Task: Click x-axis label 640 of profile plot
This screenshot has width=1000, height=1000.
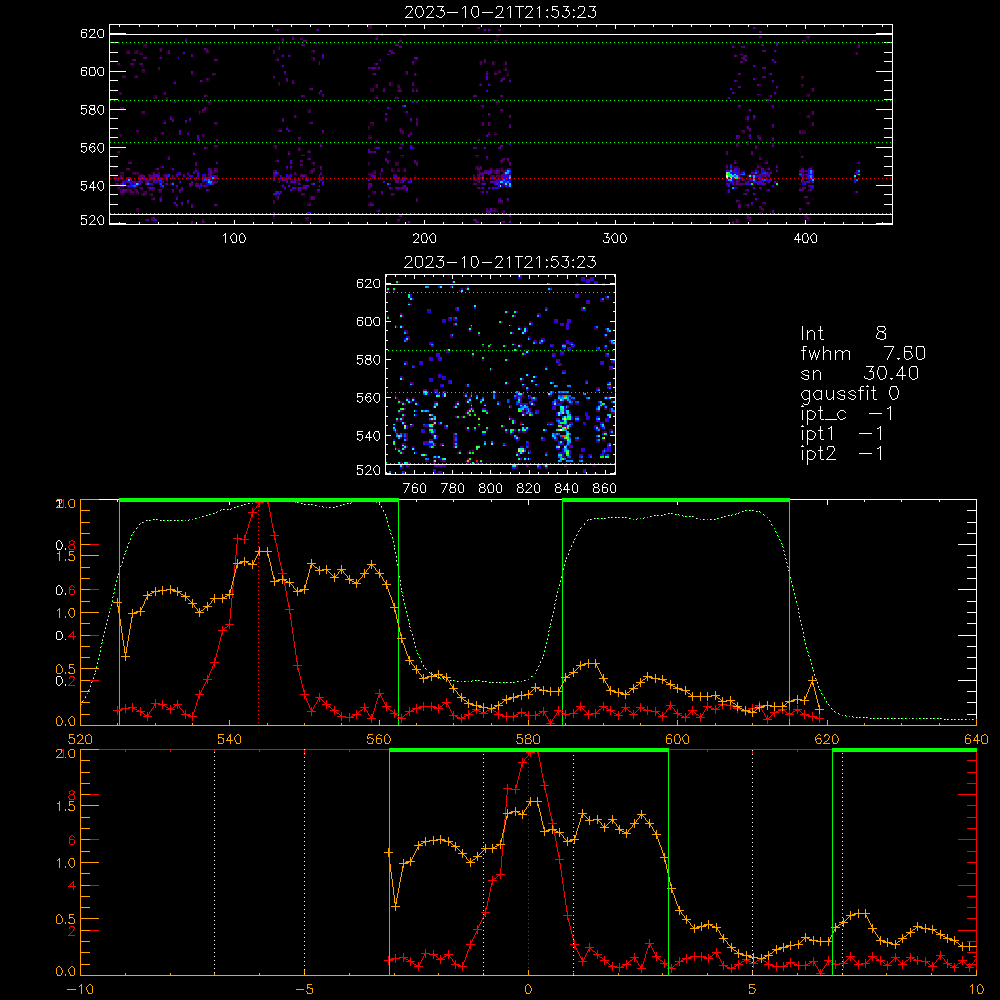Action: 976,739
